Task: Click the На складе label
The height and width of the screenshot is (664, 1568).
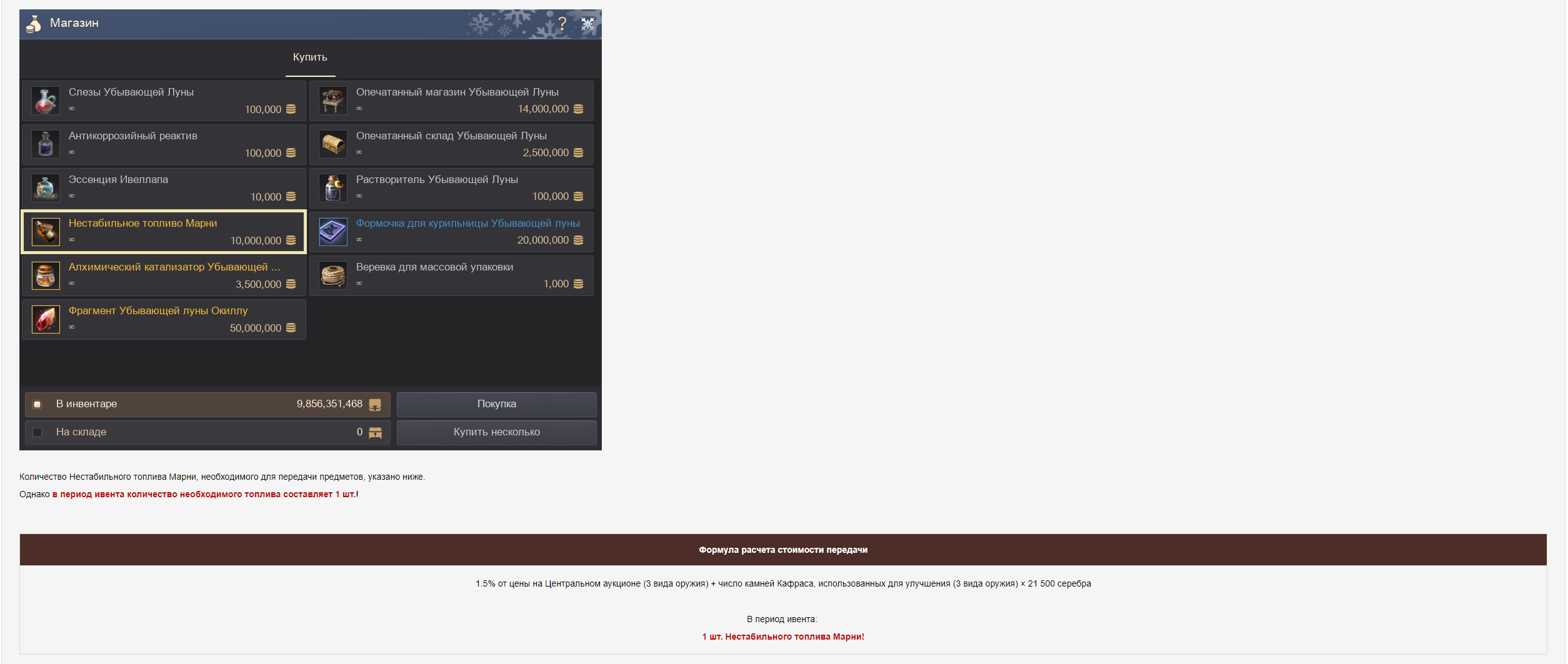Action: pyautogui.click(x=81, y=432)
